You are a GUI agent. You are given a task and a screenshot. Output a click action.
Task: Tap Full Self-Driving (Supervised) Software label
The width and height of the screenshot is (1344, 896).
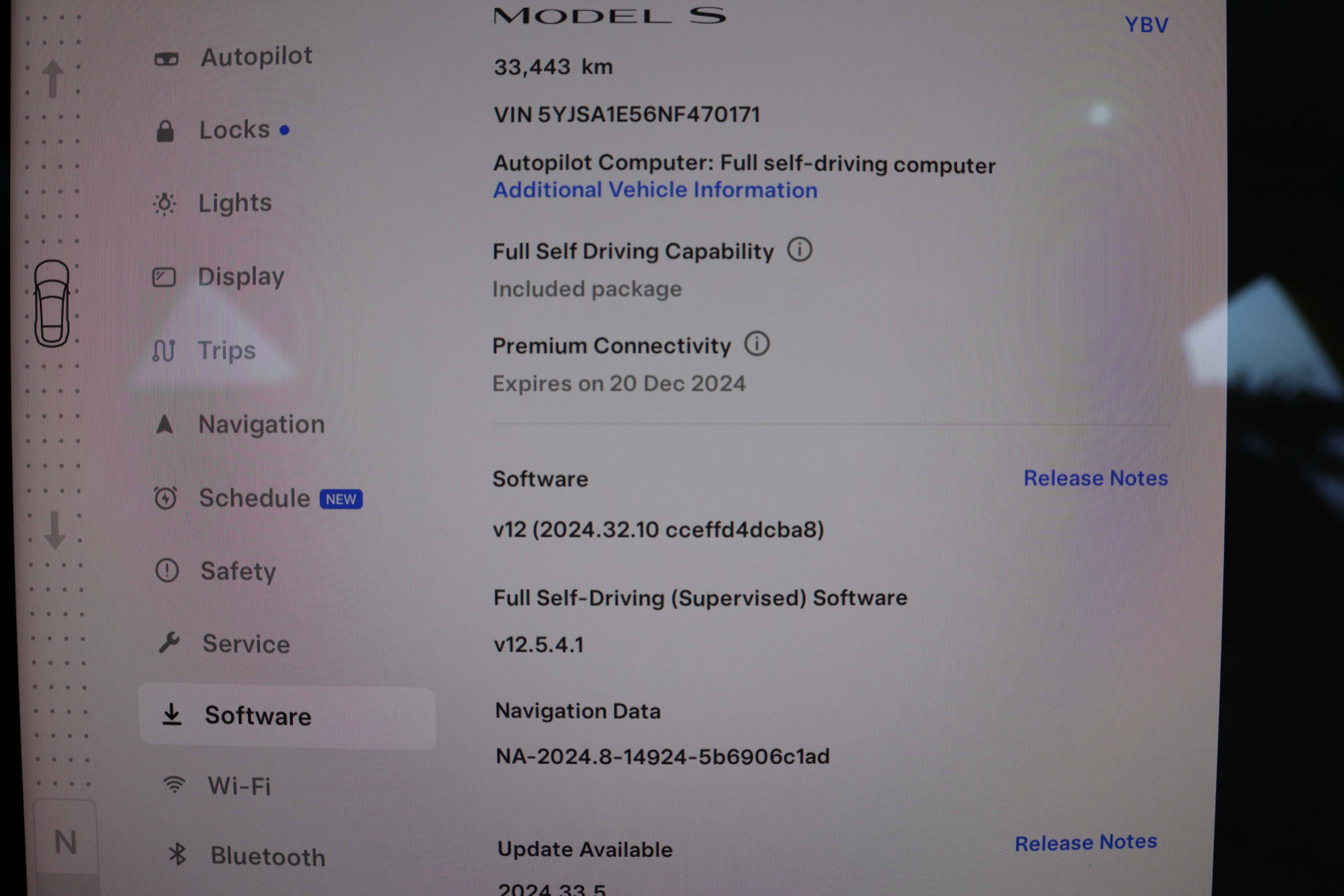tap(700, 598)
